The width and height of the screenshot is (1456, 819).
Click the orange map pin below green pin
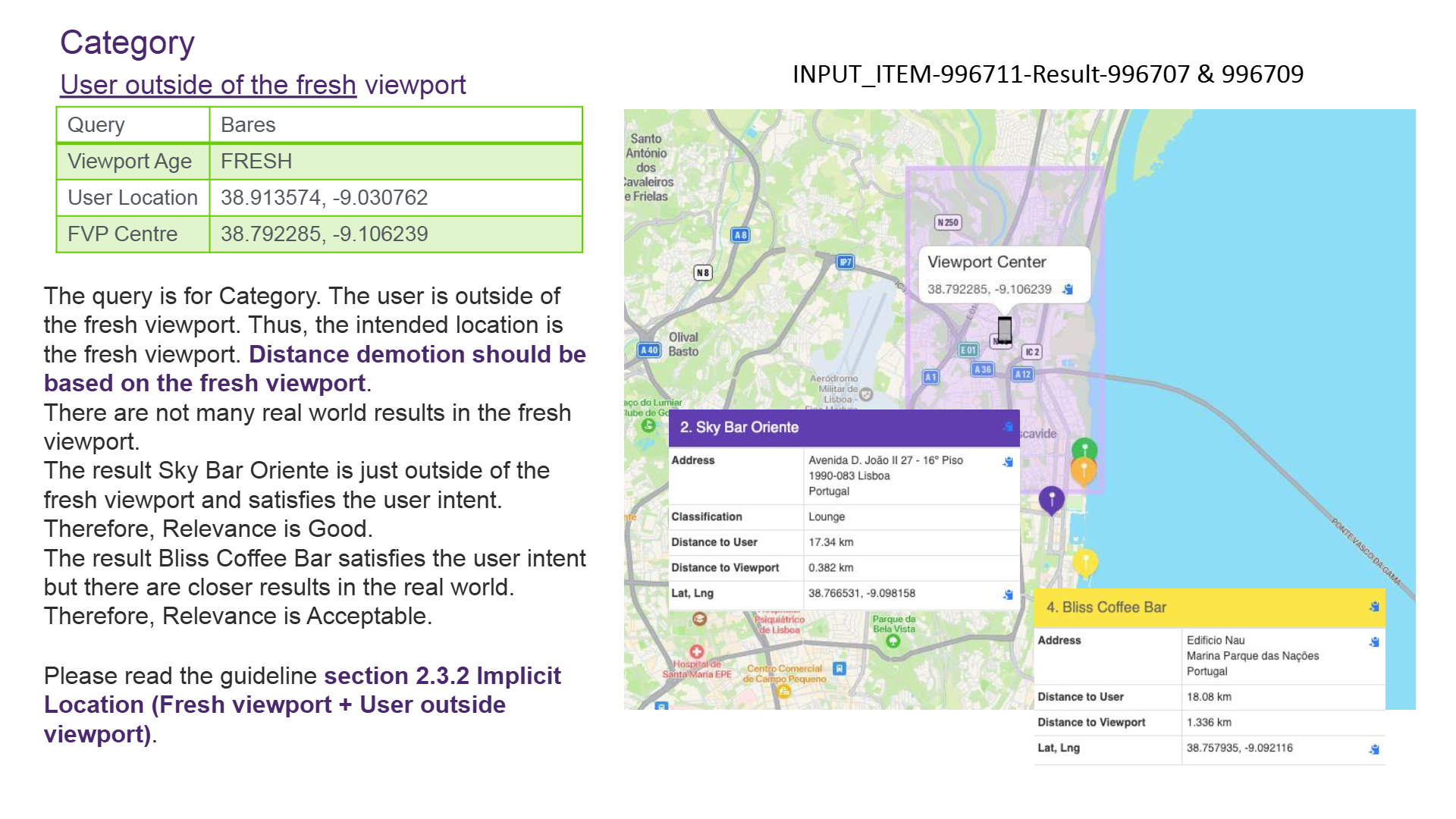(x=1084, y=472)
